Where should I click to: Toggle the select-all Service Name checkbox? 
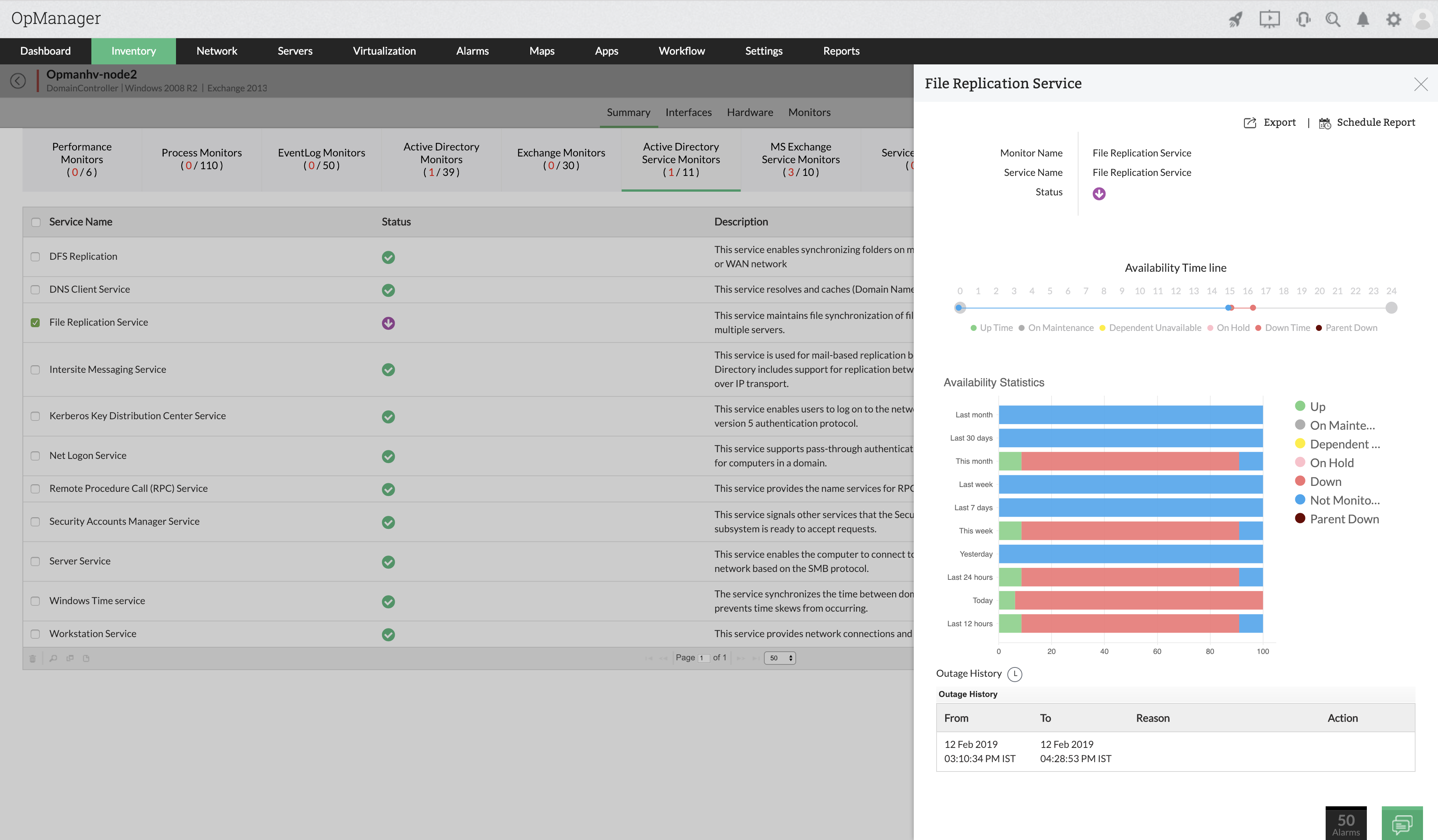coord(36,222)
